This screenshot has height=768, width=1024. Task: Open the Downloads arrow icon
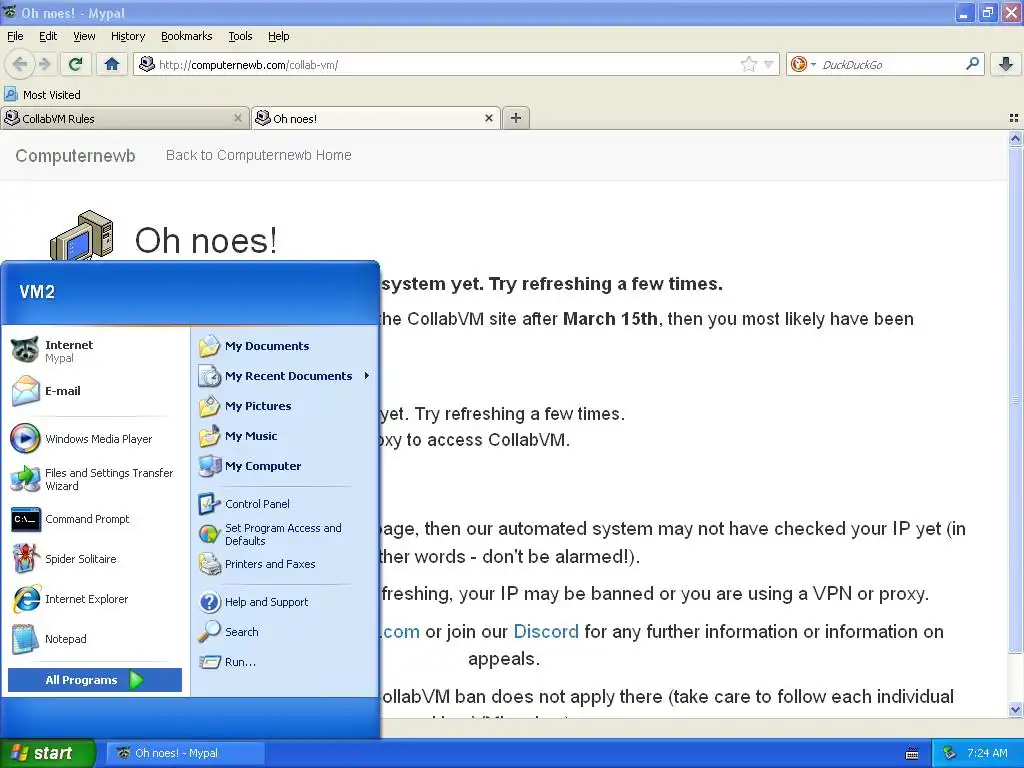click(1006, 64)
